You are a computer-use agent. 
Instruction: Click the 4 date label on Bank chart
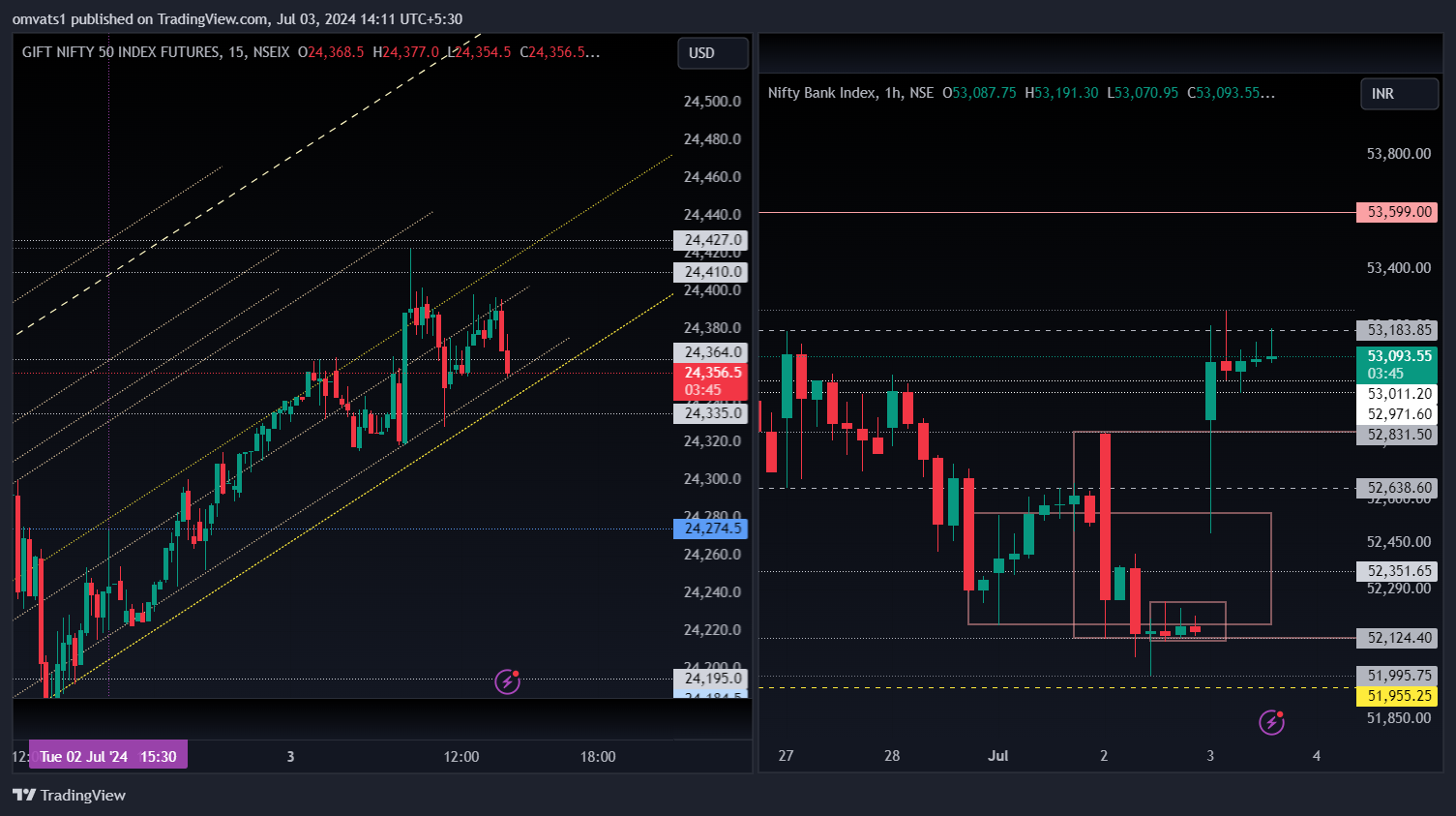tap(1316, 755)
